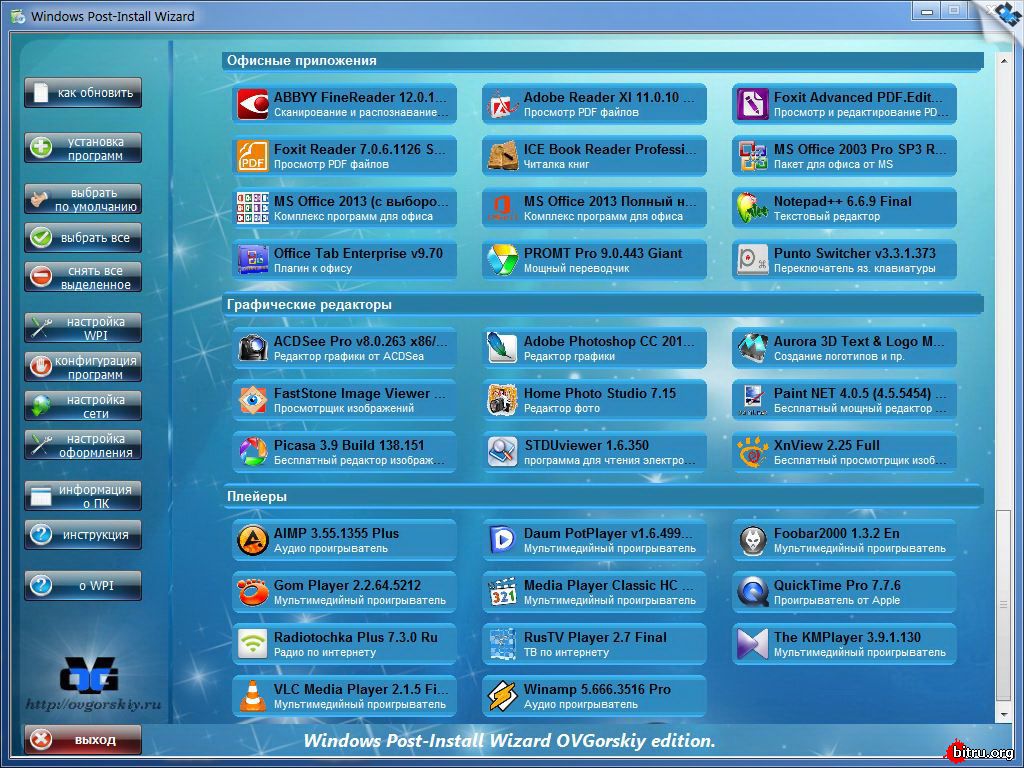Click the Foxit Advanced PDF Editor icon
This screenshot has width=1024, height=768.
click(x=752, y=104)
